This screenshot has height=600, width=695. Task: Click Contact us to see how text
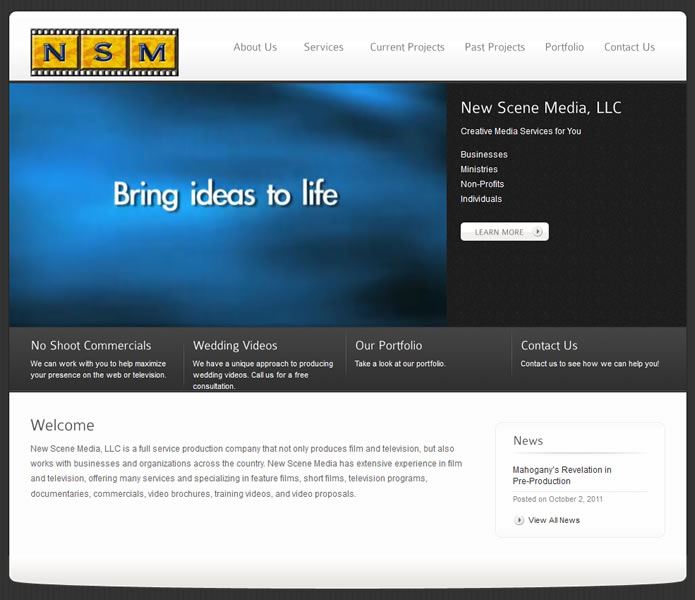point(590,364)
